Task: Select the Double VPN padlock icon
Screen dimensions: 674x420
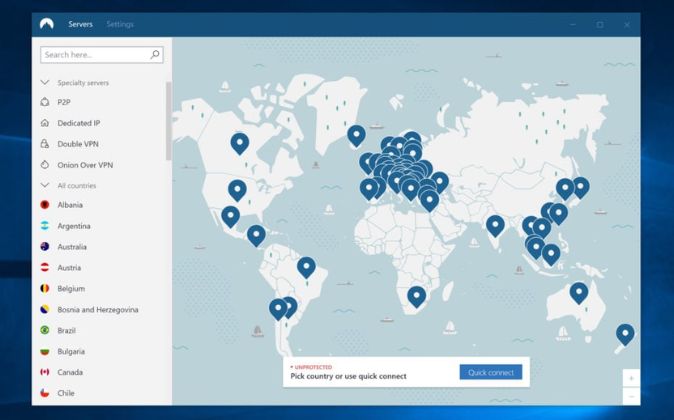Action: [x=45, y=144]
